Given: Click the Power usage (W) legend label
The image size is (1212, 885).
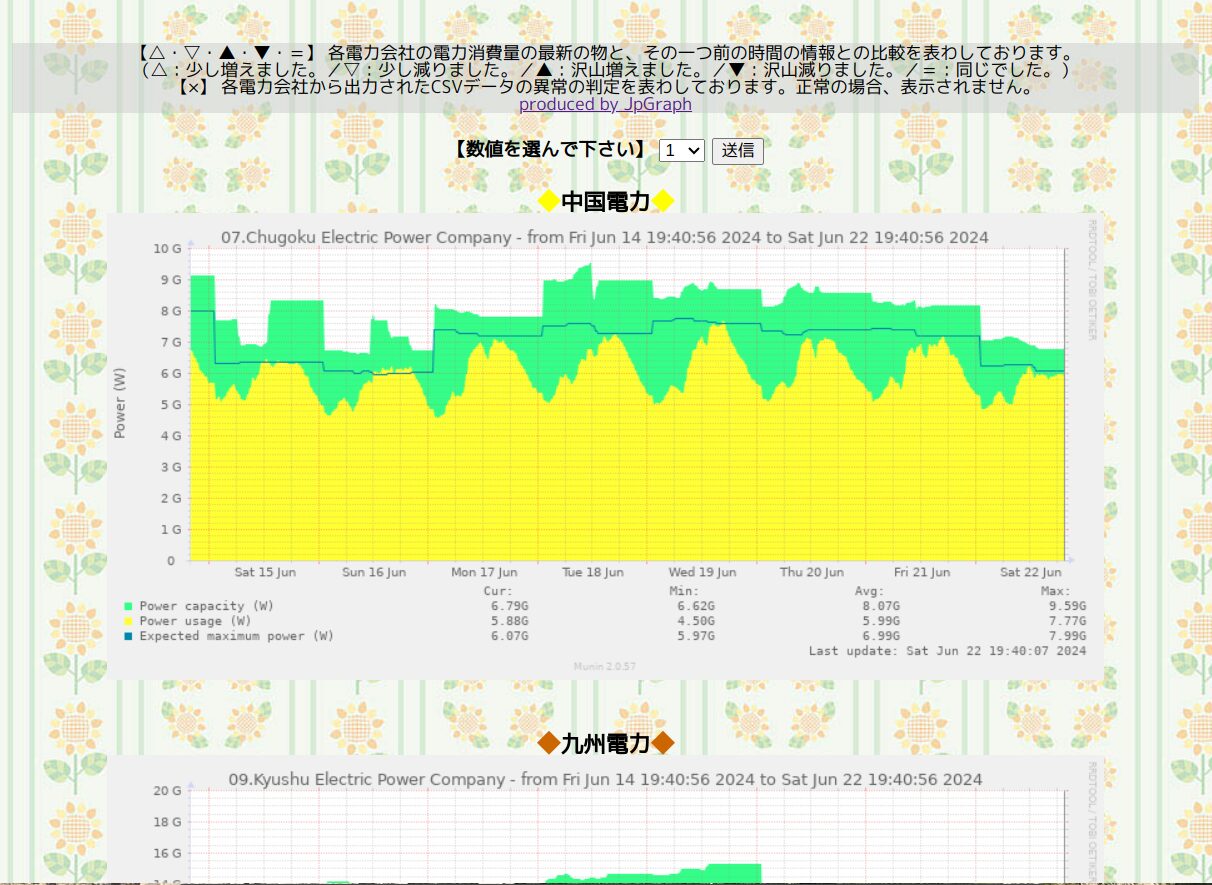Looking at the screenshot, I should tap(196, 621).
